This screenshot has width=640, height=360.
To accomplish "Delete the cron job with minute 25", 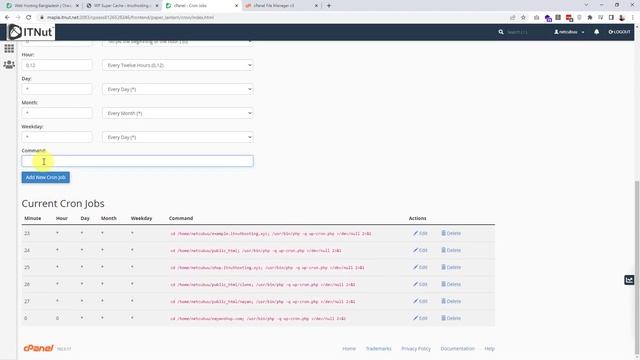I will 451,267.
